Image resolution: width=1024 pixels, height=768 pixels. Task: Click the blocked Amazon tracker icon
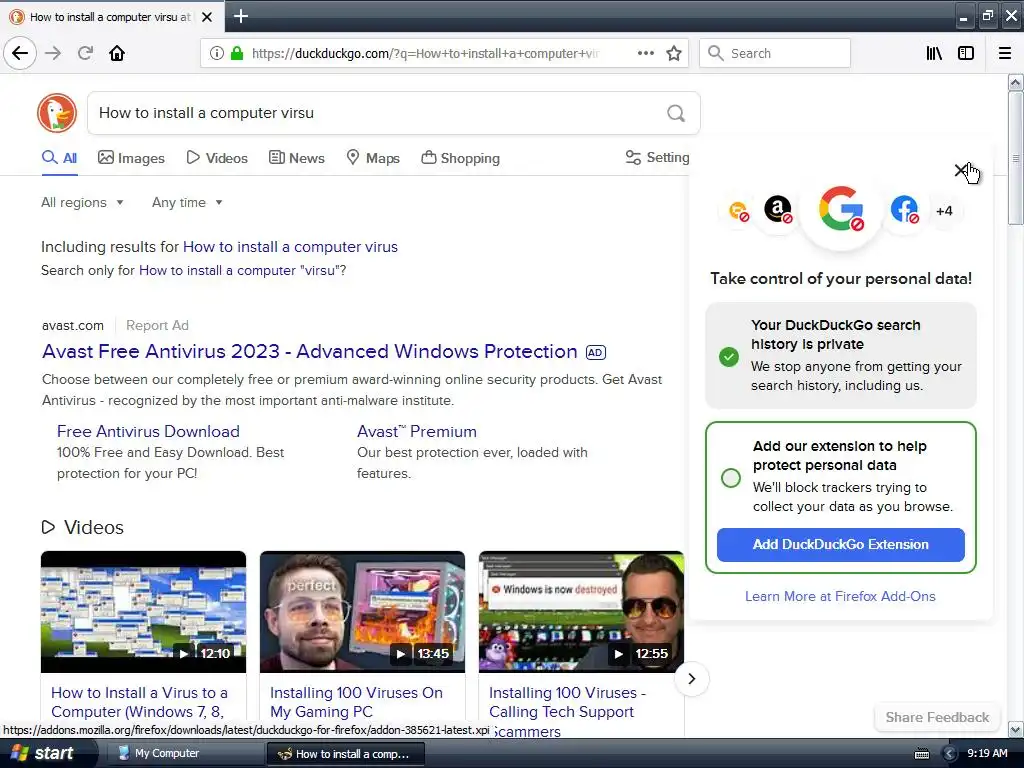coord(778,210)
